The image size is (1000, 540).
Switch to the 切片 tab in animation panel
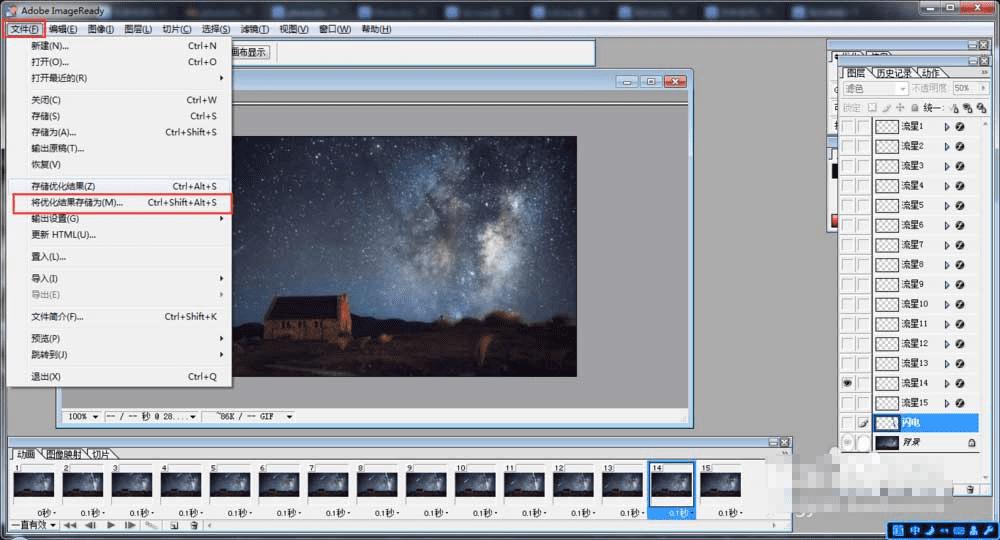[101, 454]
